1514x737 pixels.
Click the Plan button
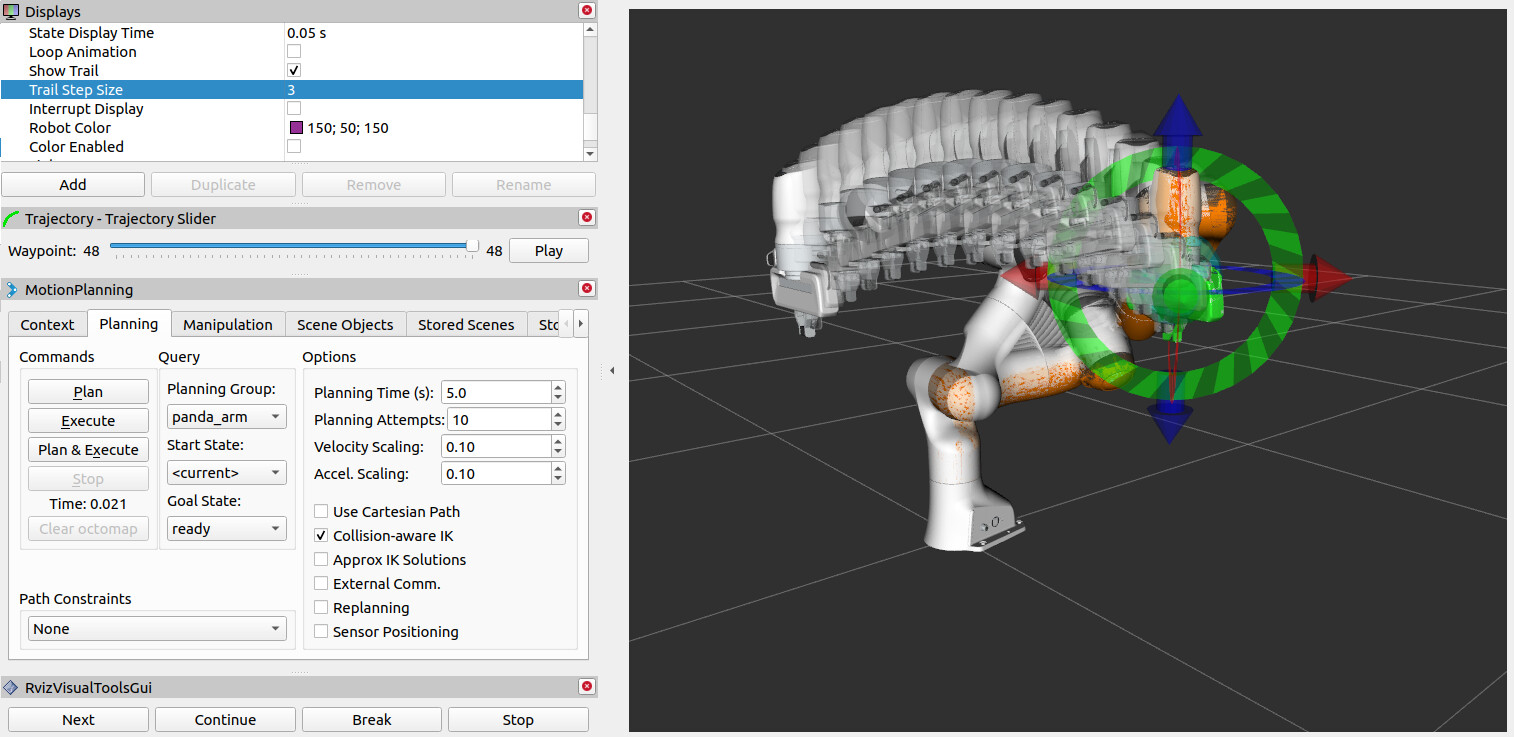[x=88, y=392]
